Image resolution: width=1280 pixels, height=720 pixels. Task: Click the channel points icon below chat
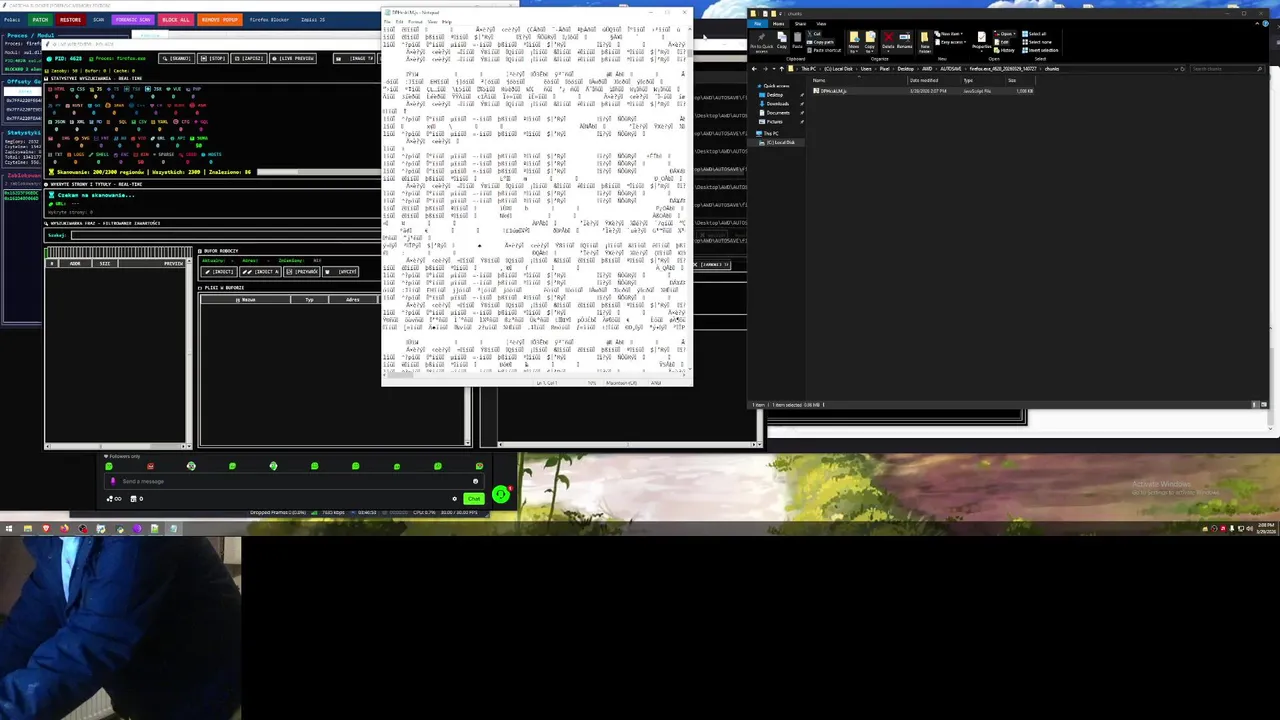(x=114, y=499)
